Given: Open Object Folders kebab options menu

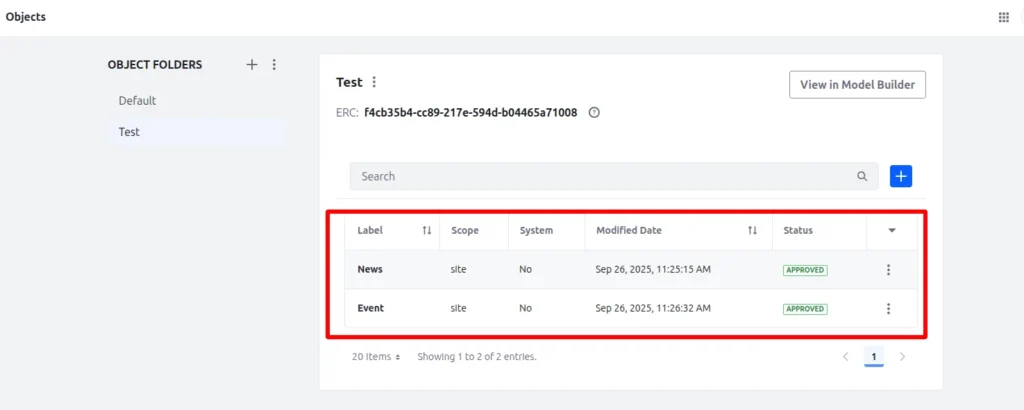Looking at the screenshot, I should point(275,64).
